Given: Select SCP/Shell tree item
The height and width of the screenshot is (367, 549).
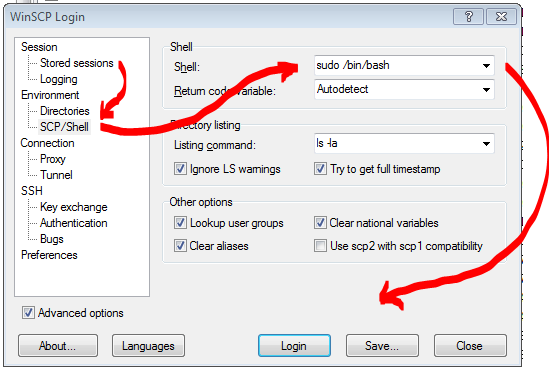Looking at the screenshot, I should (x=64, y=127).
